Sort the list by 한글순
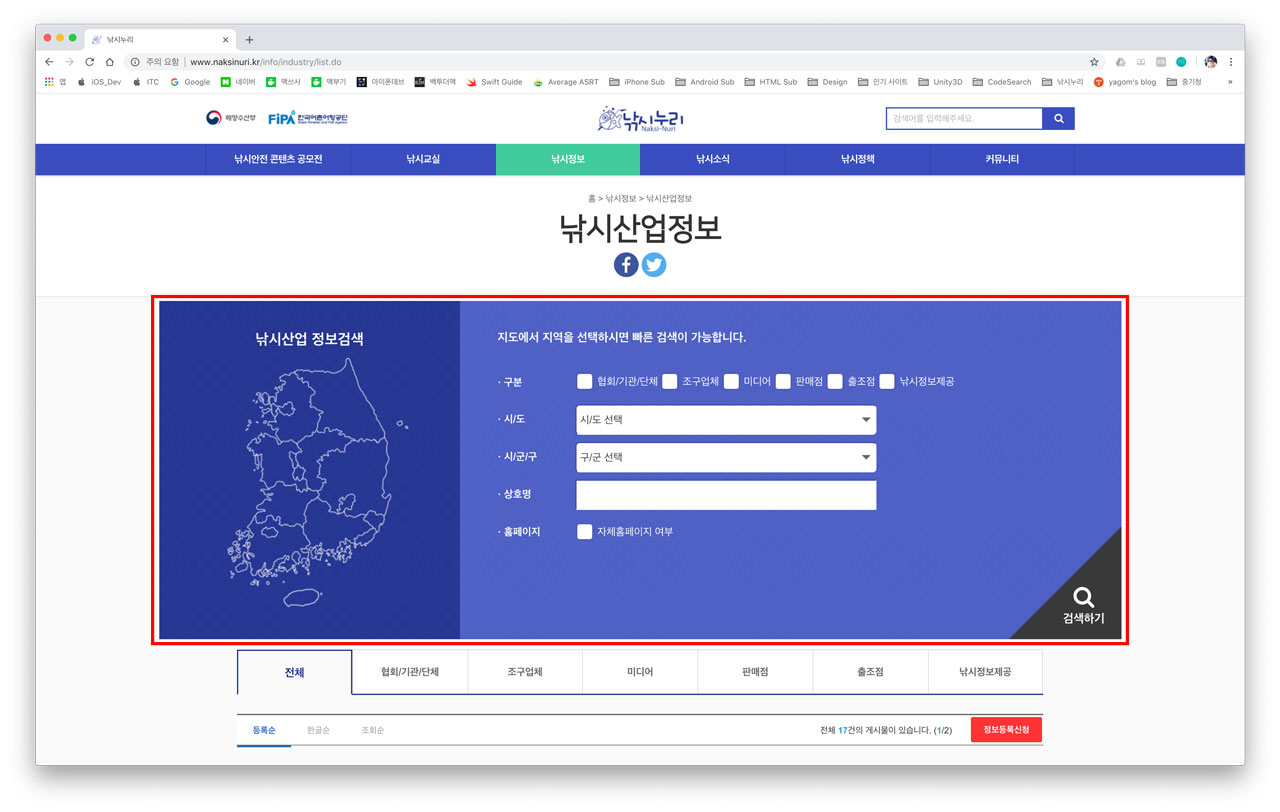Viewport: 1280px width, 812px height. (318, 731)
